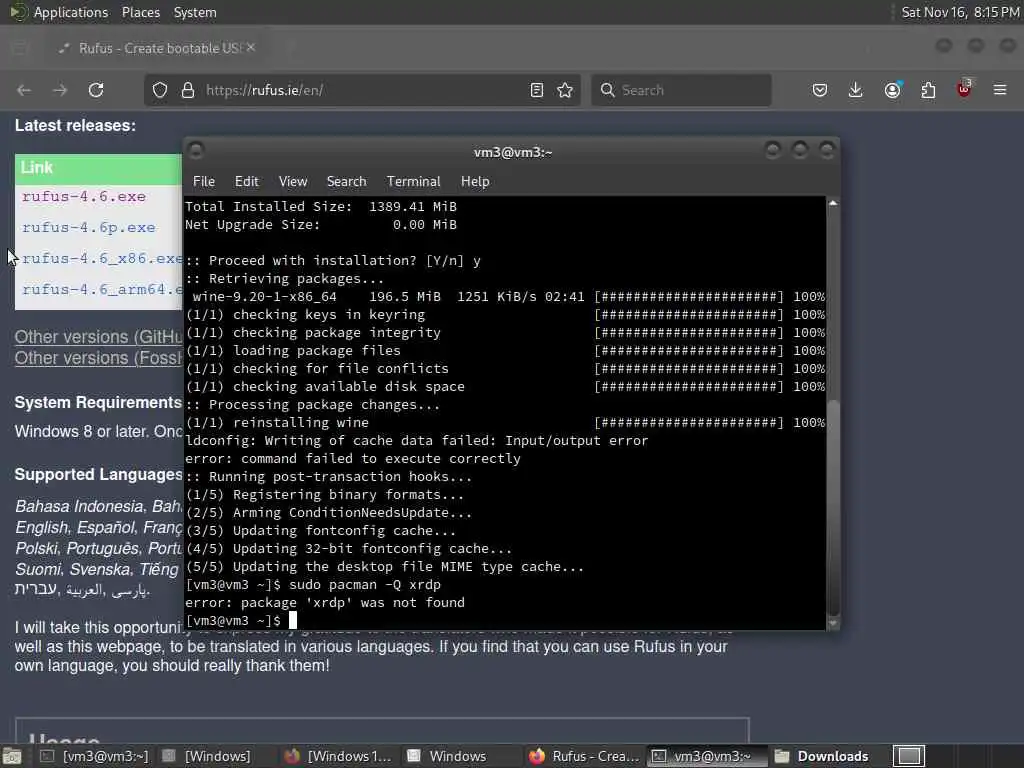The width and height of the screenshot is (1024, 768).
Task: Open the Pocket save icon
Action: click(x=820, y=90)
